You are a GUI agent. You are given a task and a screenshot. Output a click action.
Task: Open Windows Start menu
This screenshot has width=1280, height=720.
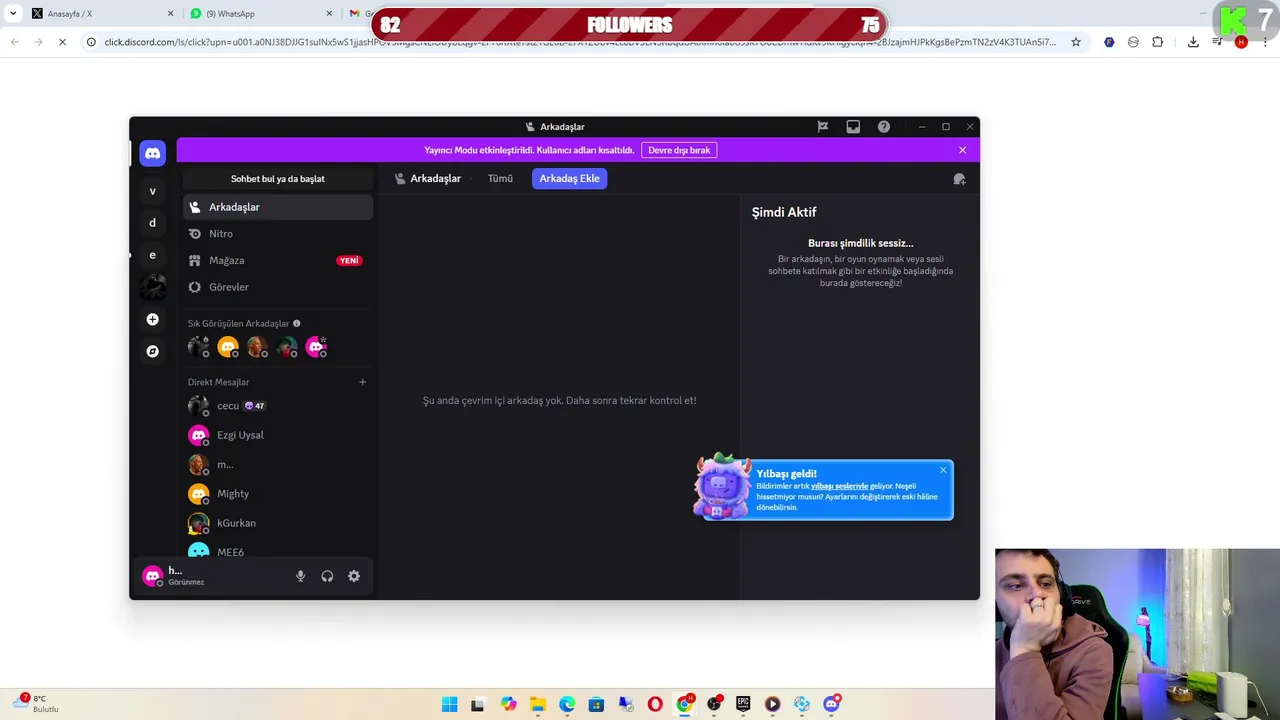tap(449, 704)
